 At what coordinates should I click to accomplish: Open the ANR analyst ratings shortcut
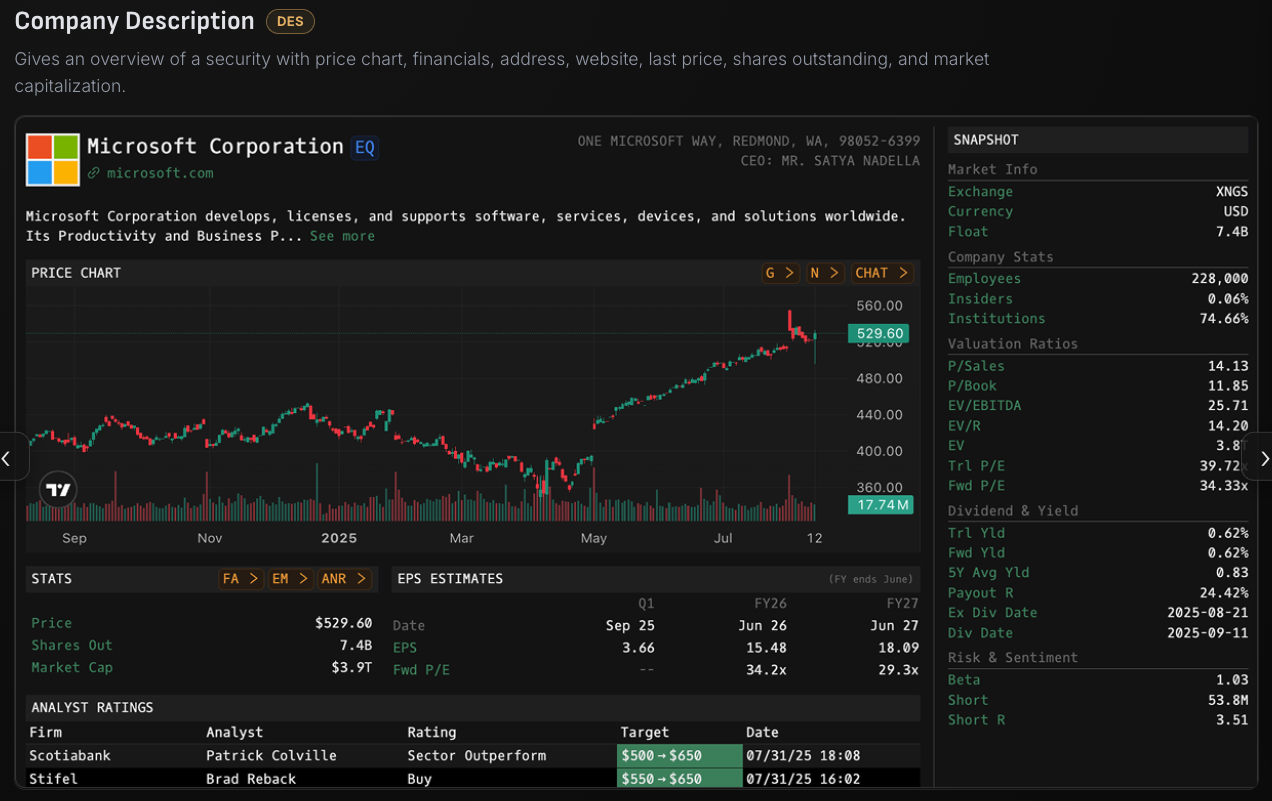[x=346, y=578]
